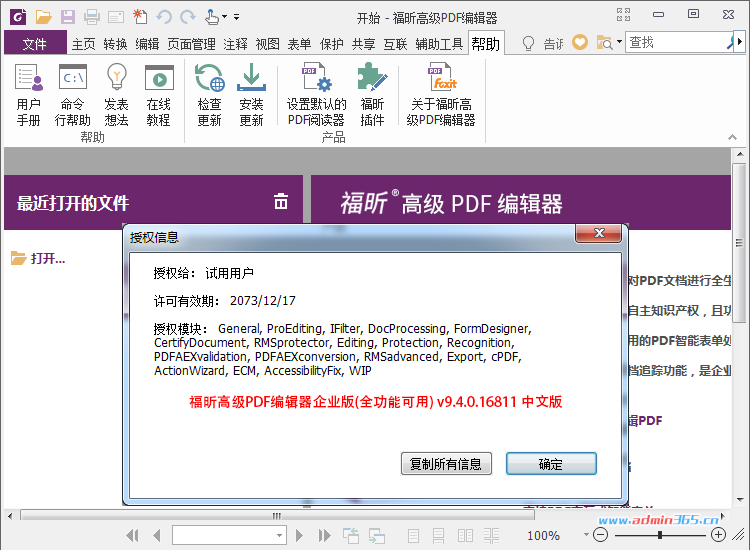The width and height of the screenshot is (750, 550).
Task: Toggle the ribbon display mode icon
Action: click(623, 15)
